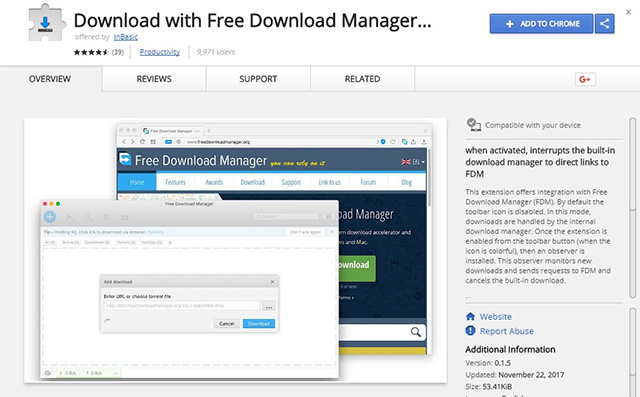The height and width of the screenshot is (397, 640).
Task: Switch to the SUPPORT tab
Action: click(x=258, y=79)
